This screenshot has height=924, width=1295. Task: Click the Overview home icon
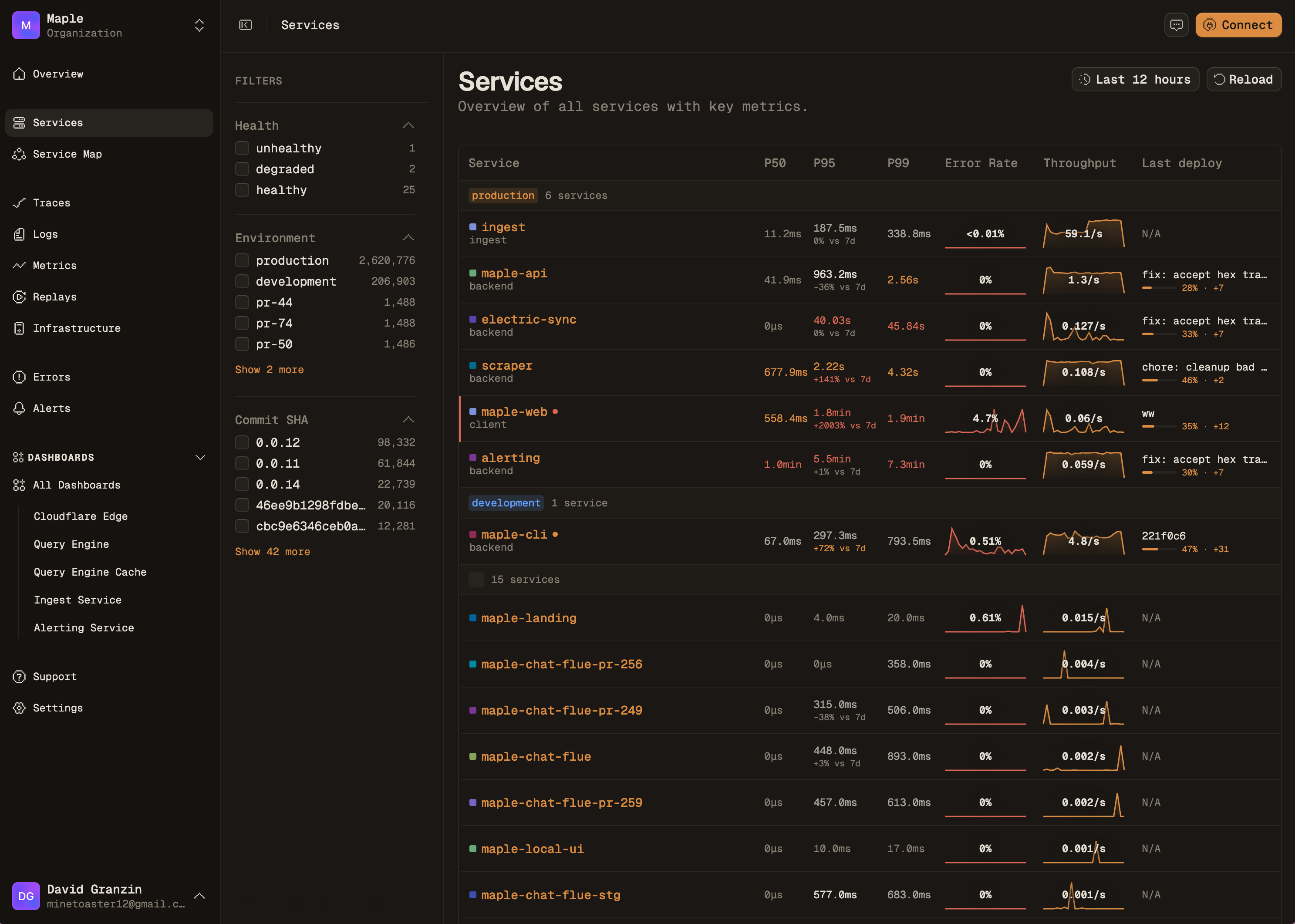(19, 74)
